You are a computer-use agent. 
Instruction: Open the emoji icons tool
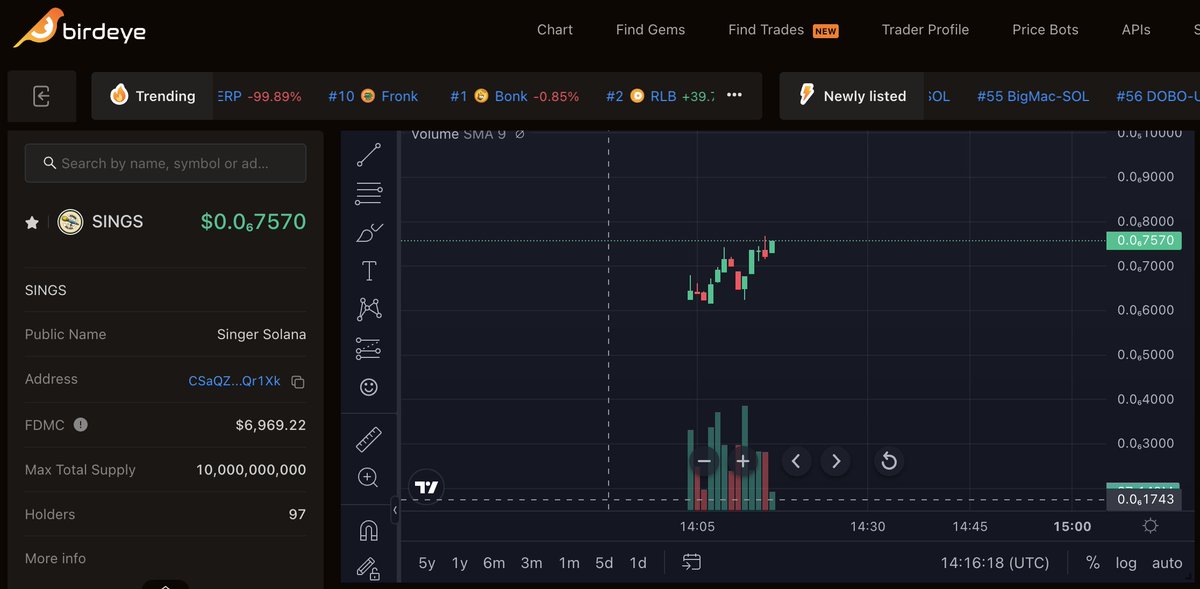click(369, 387)
